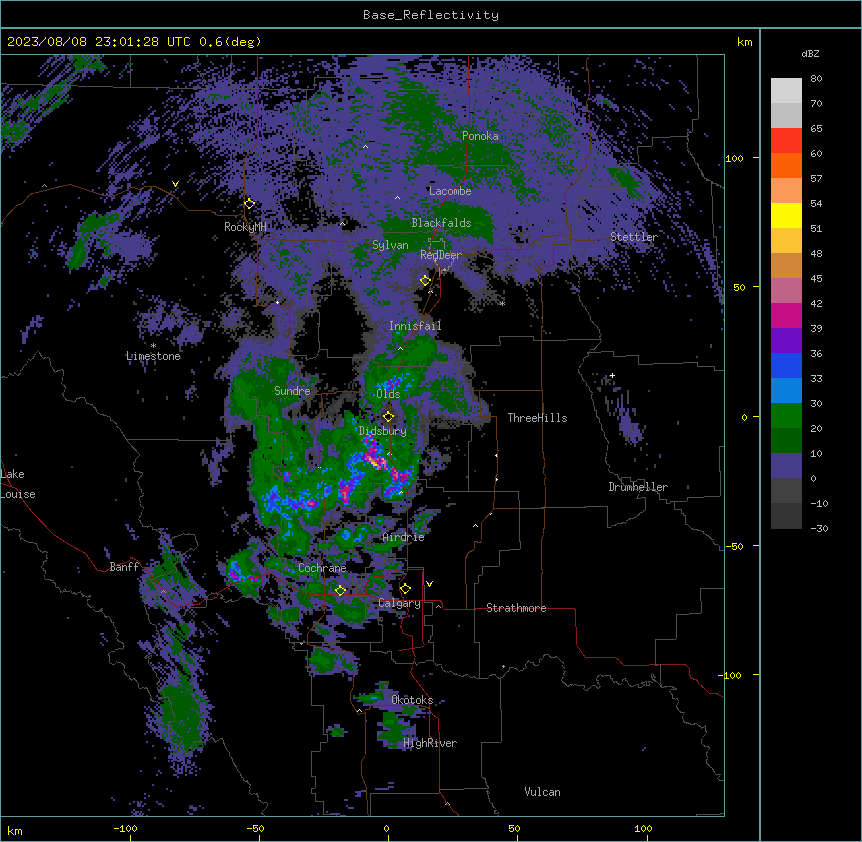
Task: Click the -30 value on dBZ scale
Action: pos(819,528)
